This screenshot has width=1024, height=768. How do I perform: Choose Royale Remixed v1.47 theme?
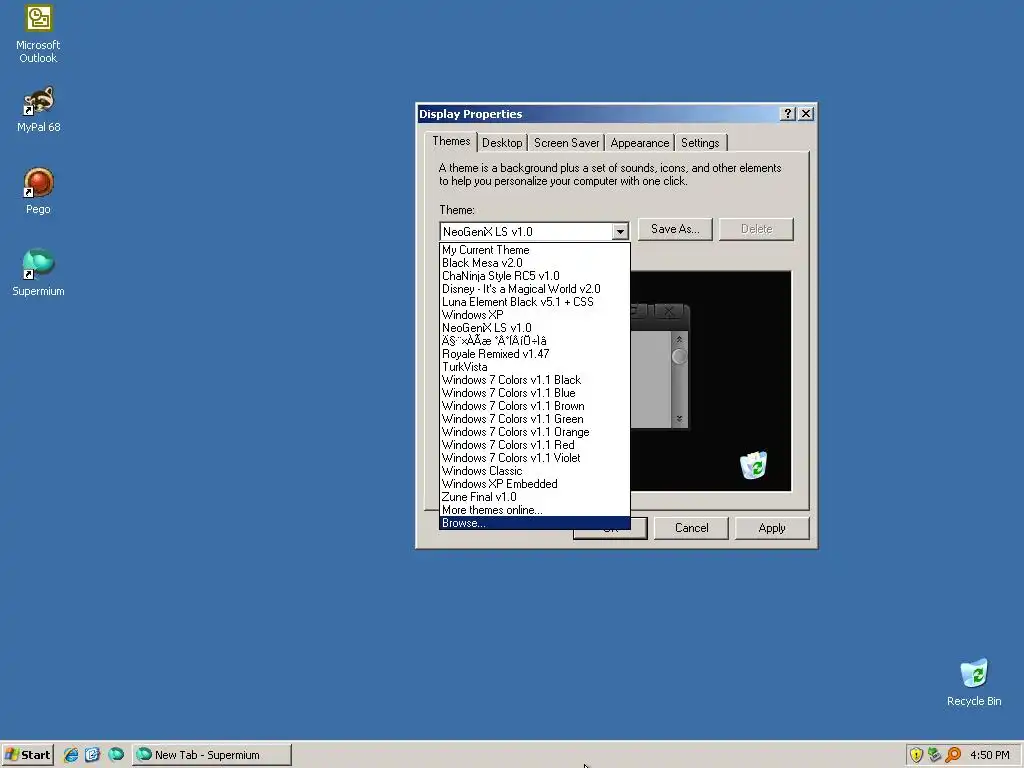[534, 354]
